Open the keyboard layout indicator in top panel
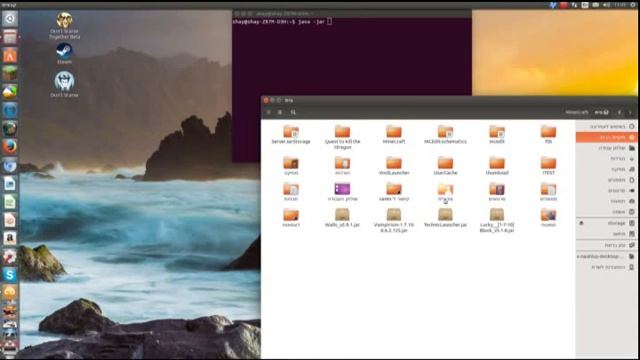Screen dimensions: 640x360 [585, 5]
